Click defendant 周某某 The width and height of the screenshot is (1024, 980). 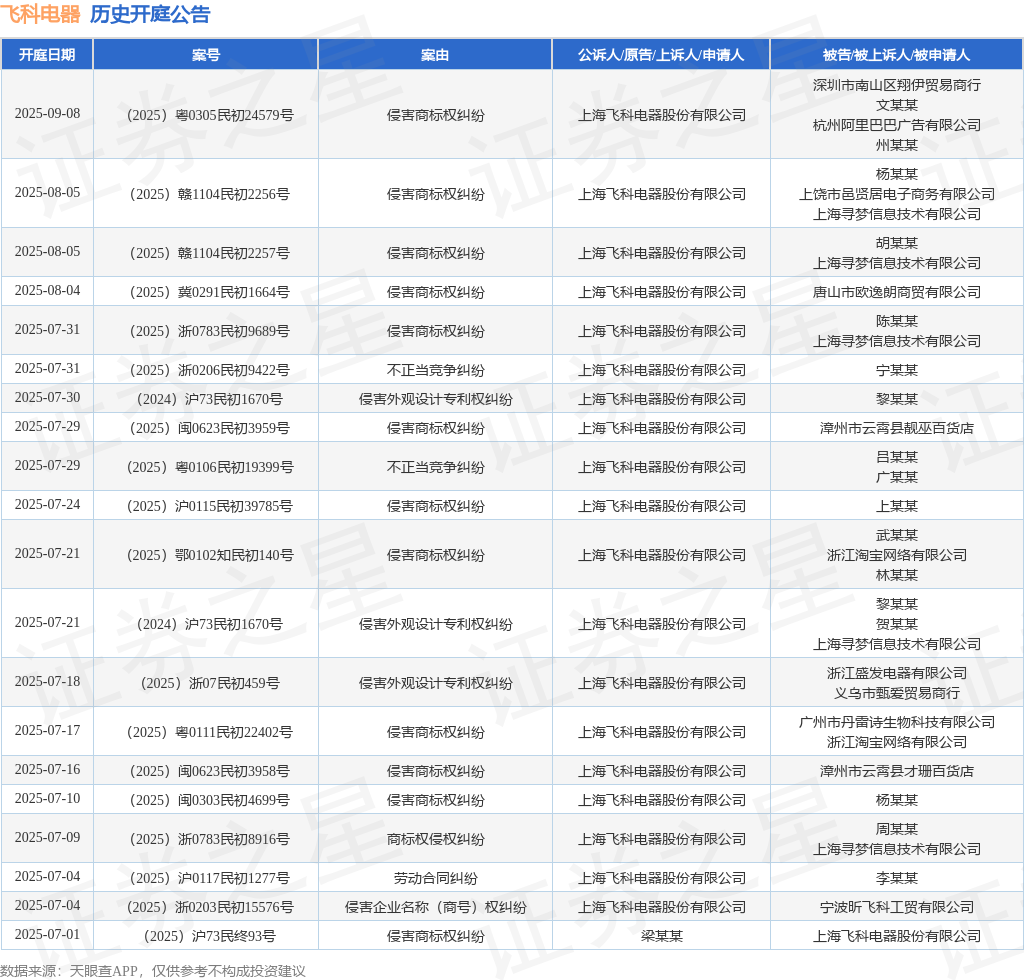[897, 829]
